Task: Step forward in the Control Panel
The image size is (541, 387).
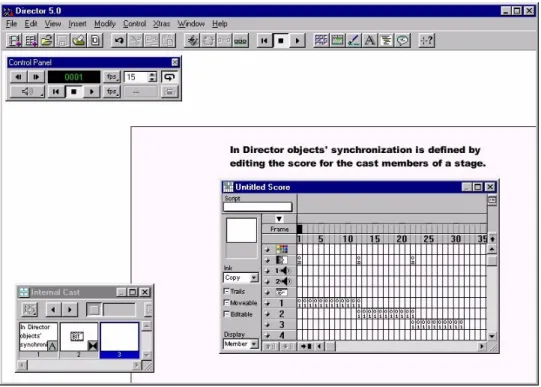Action: (x=36, y=77)
